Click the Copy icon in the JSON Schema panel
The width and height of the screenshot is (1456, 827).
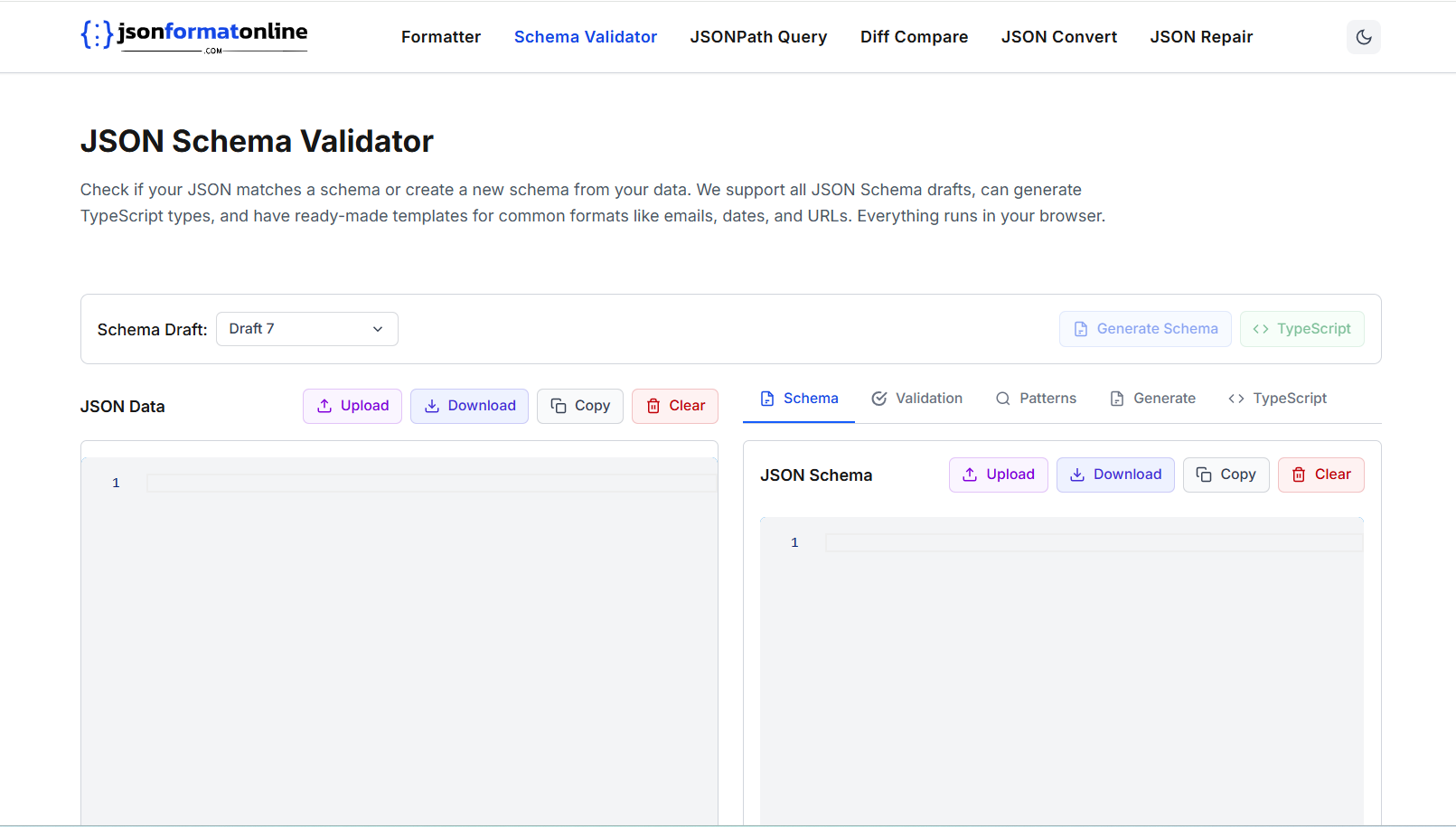pyautogui.click(x=1204, y=475)
